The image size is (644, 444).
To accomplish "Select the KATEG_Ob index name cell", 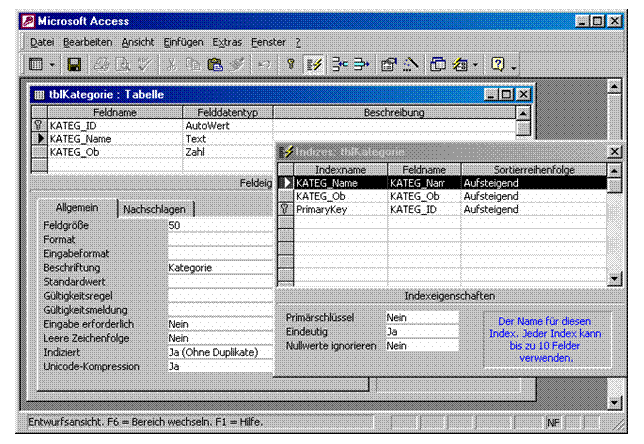I will pyautogui.click(x=340, y=196).
